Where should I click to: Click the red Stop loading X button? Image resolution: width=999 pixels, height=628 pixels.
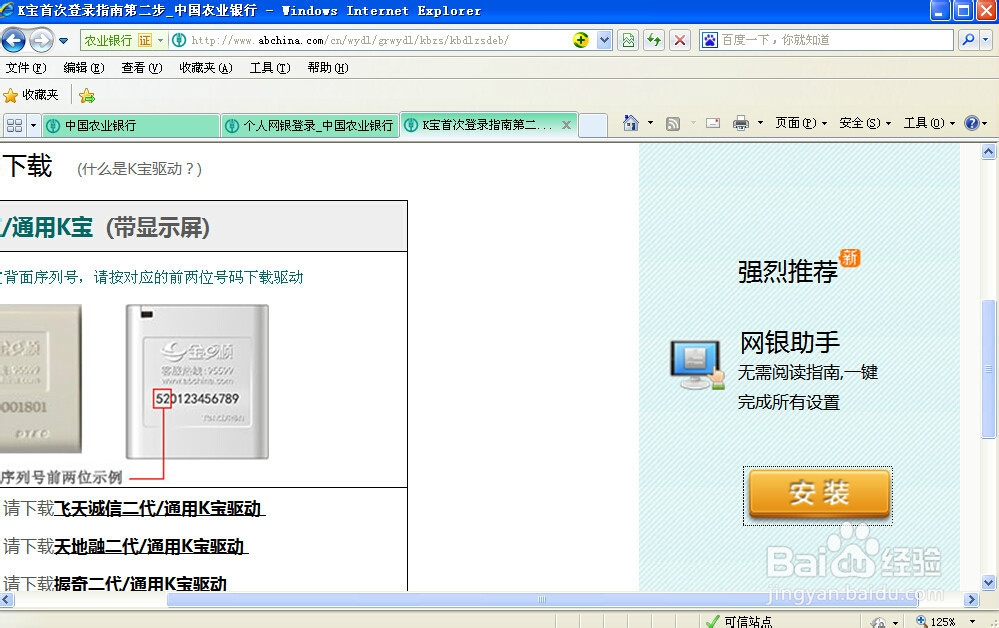coord(680,40)
